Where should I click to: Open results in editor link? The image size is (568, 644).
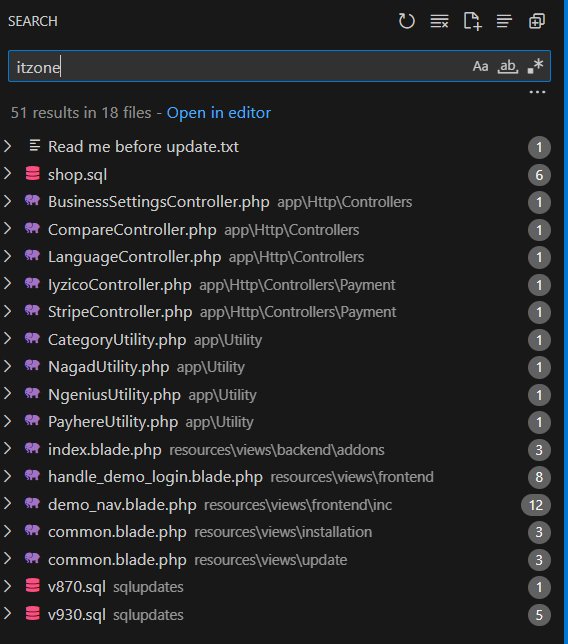coord(218,113)
